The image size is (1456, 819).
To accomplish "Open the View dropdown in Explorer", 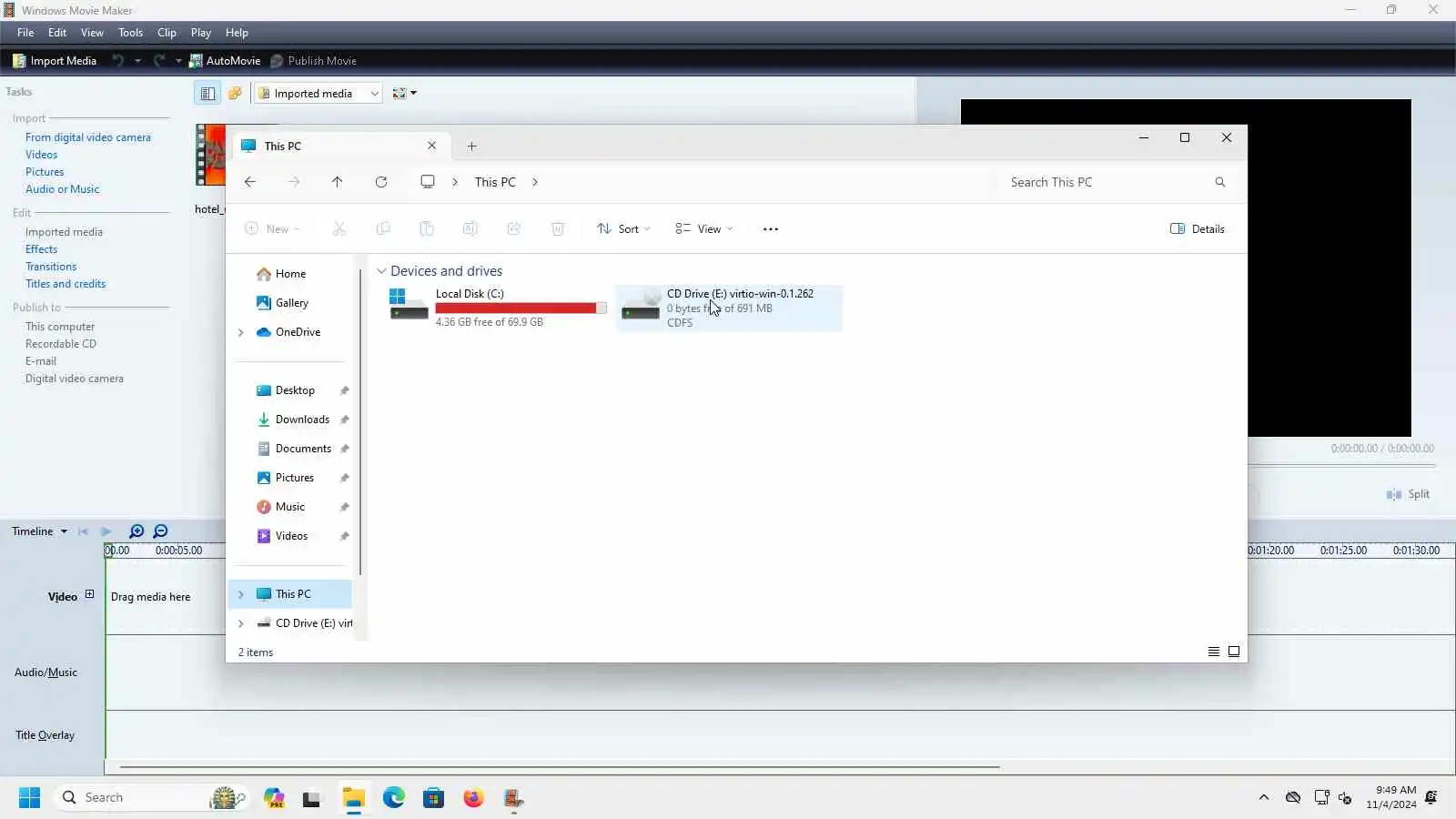I will pos(704,229).
